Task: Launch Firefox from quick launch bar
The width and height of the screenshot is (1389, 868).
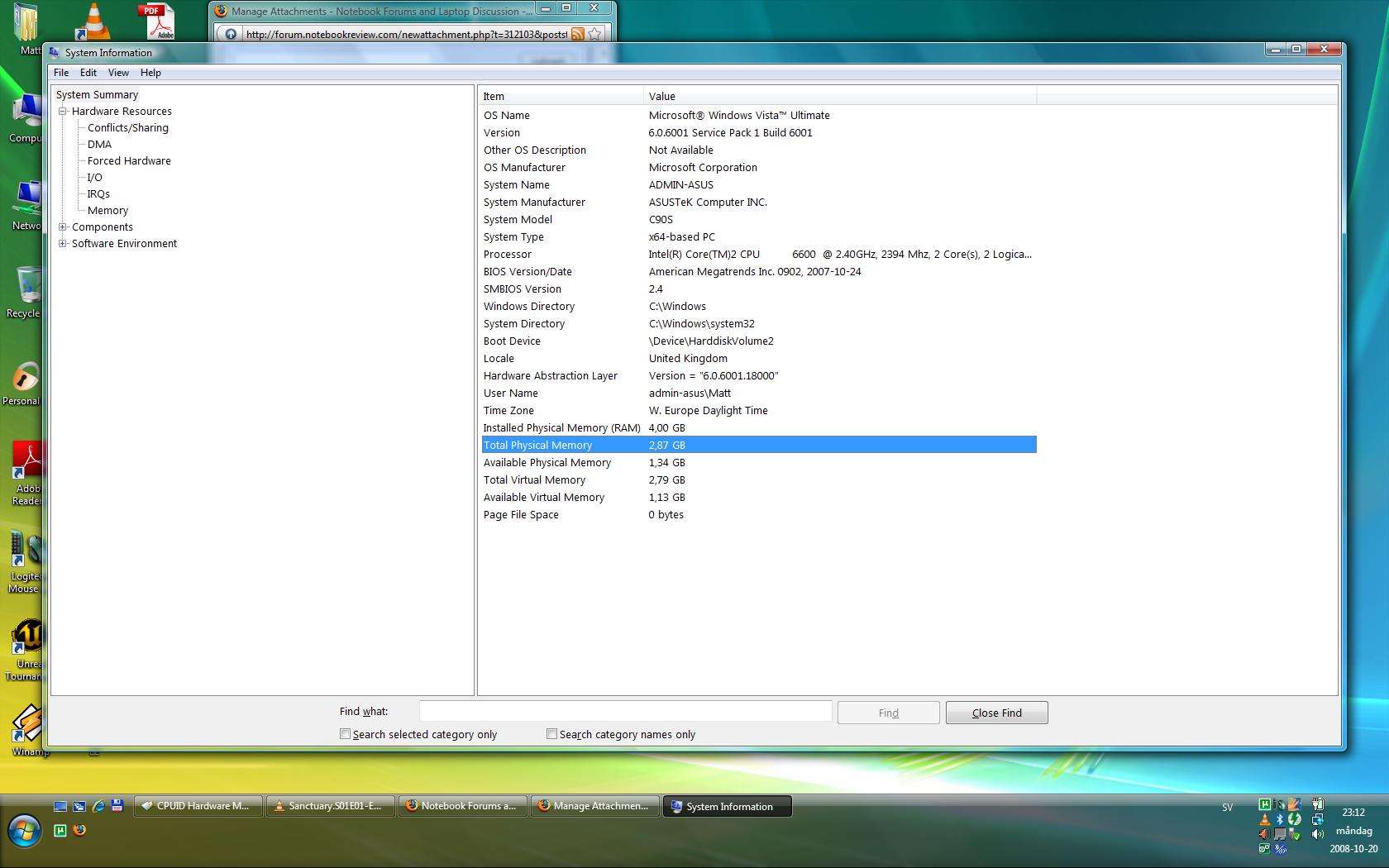Action: pos(79,830)
